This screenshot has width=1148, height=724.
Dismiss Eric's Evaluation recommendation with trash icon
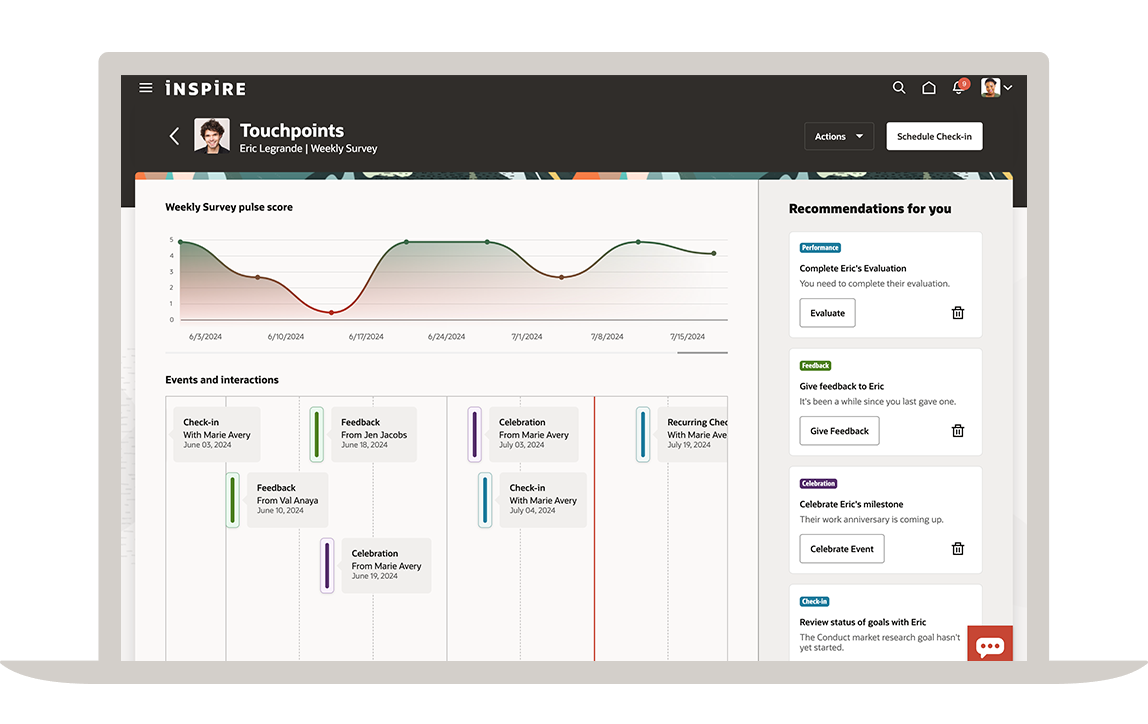click(957, 312)
